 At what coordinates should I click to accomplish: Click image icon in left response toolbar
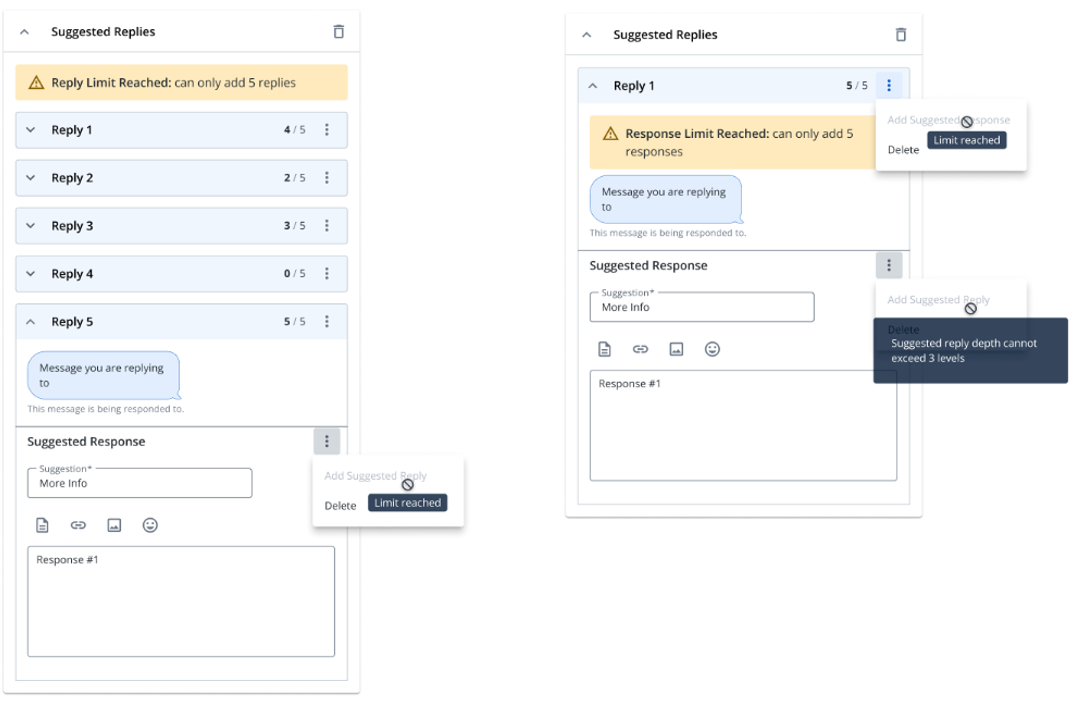[114, 525]
